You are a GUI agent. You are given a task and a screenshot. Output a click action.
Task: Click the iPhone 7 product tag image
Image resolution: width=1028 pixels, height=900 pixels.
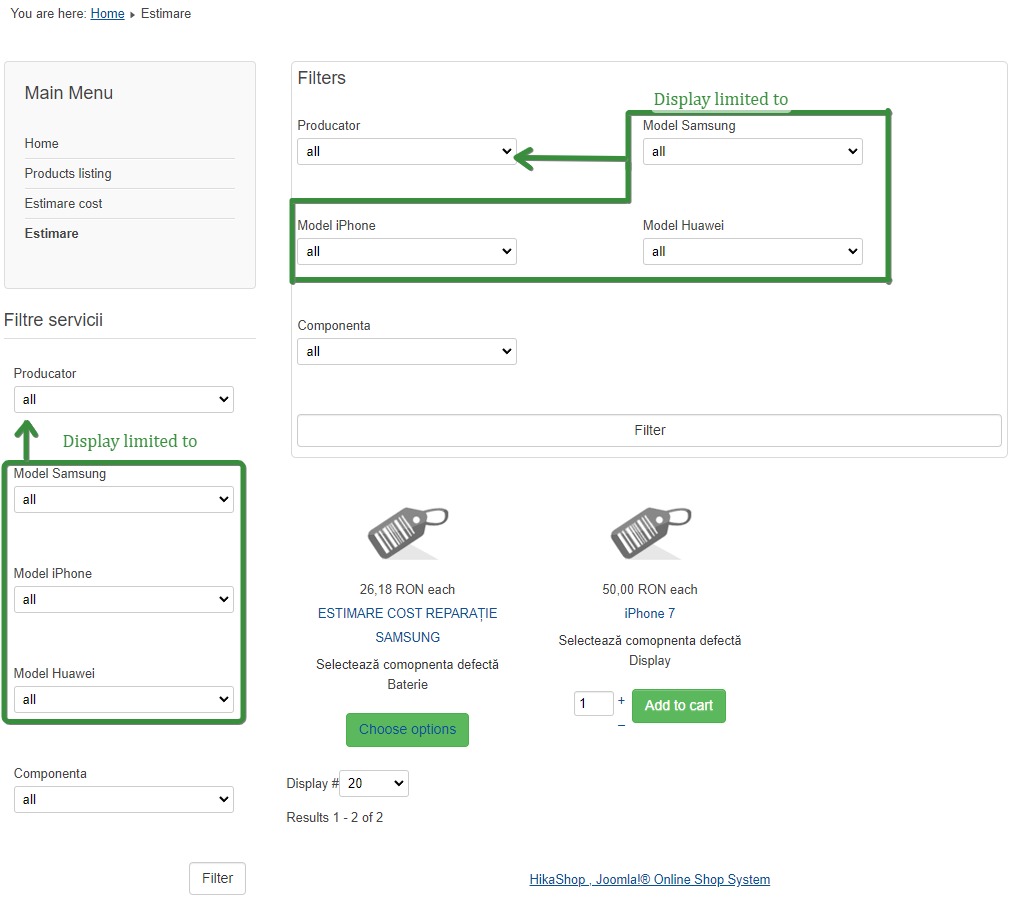(x=650, y=532)
